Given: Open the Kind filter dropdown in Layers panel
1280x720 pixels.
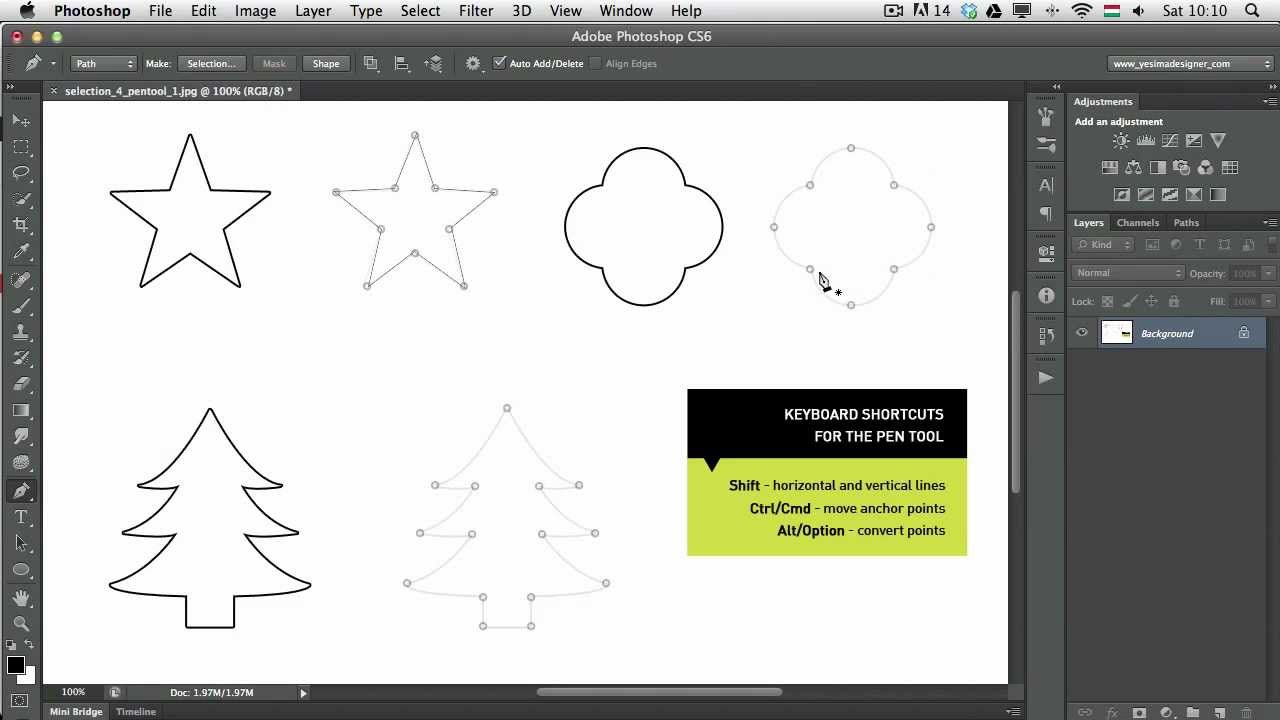Looking at the screenshot, I should coord(1103,244).
